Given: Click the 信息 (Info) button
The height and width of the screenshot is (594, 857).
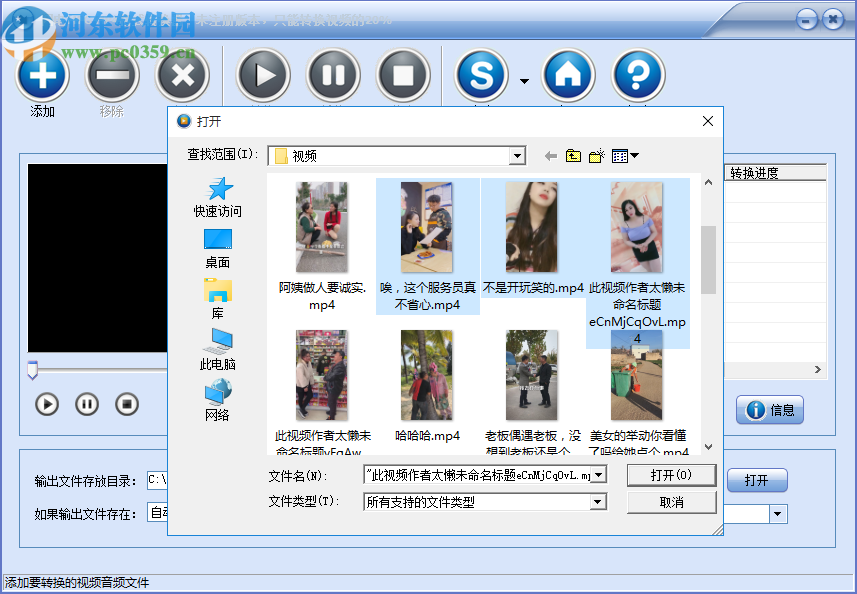Looking at the screenshot, I should click(769, 410).
